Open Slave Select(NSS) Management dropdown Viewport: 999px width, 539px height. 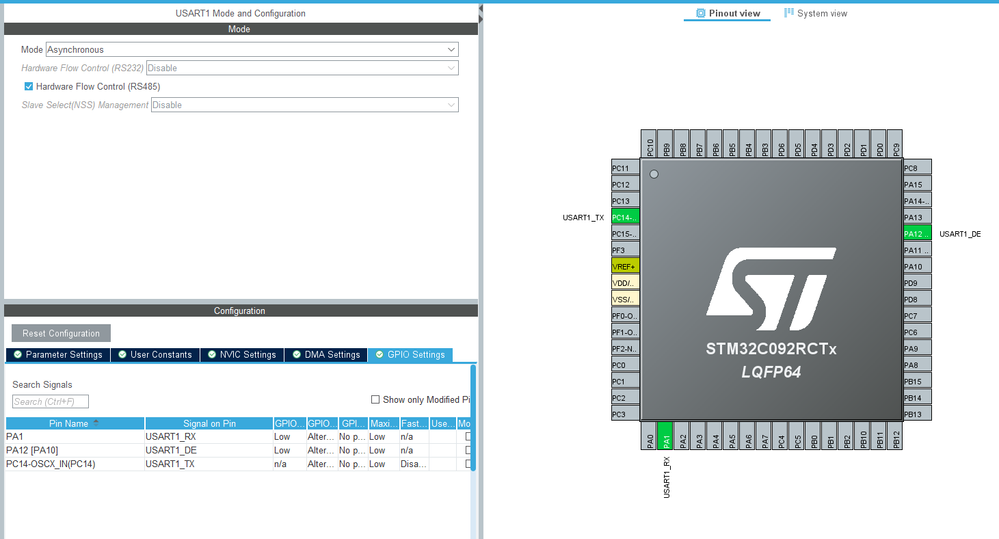pos(305,104)
